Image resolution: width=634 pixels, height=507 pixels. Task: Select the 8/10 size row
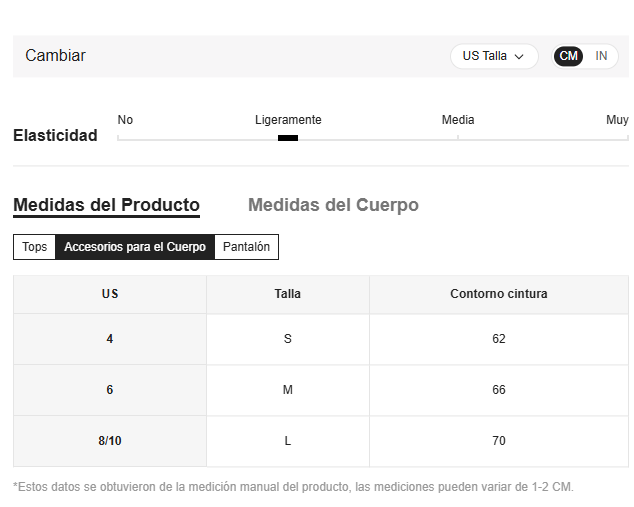pyautogui.click(x=321, y=441)
